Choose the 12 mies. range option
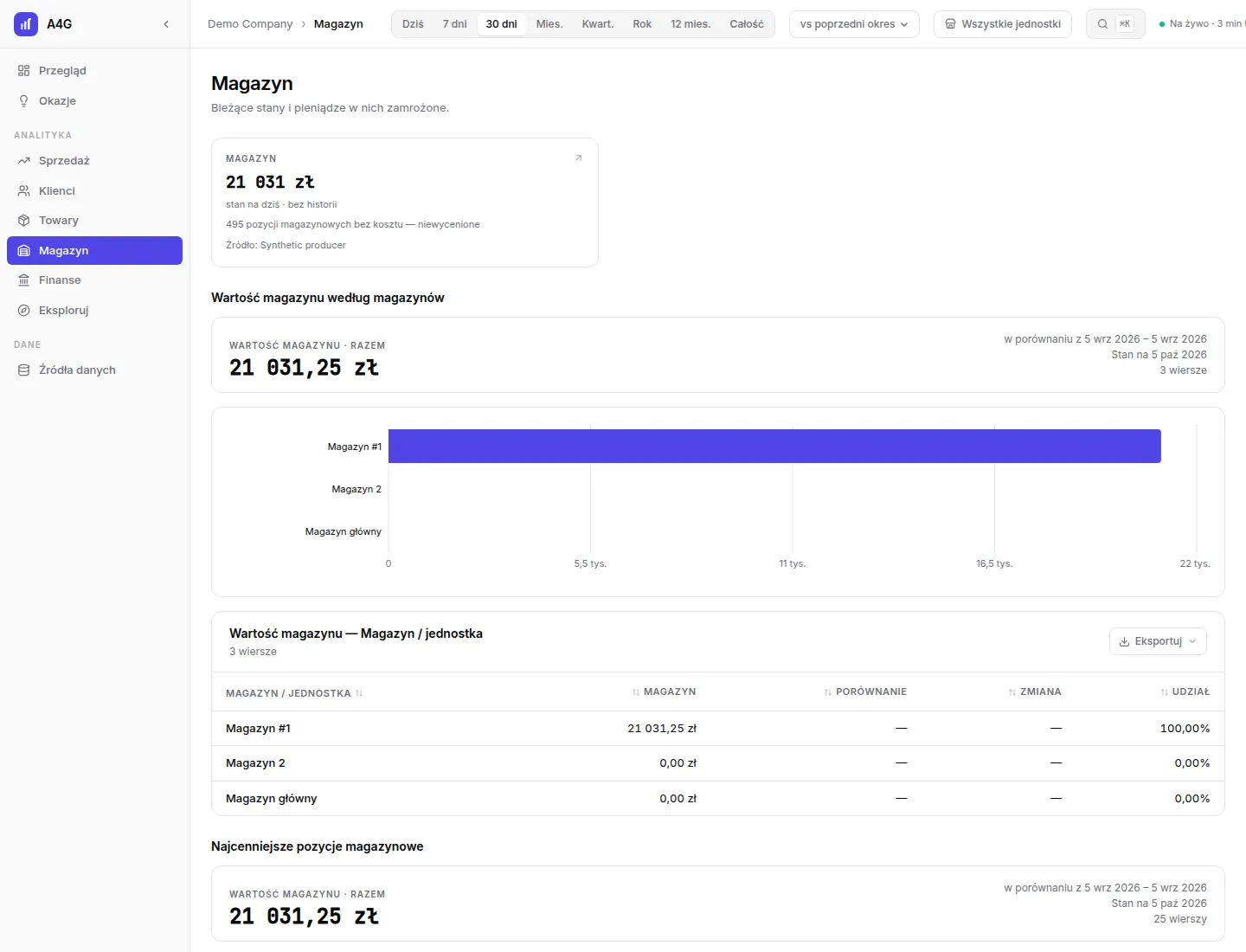Screen dimensions: 1246x952 click(690, 24)
